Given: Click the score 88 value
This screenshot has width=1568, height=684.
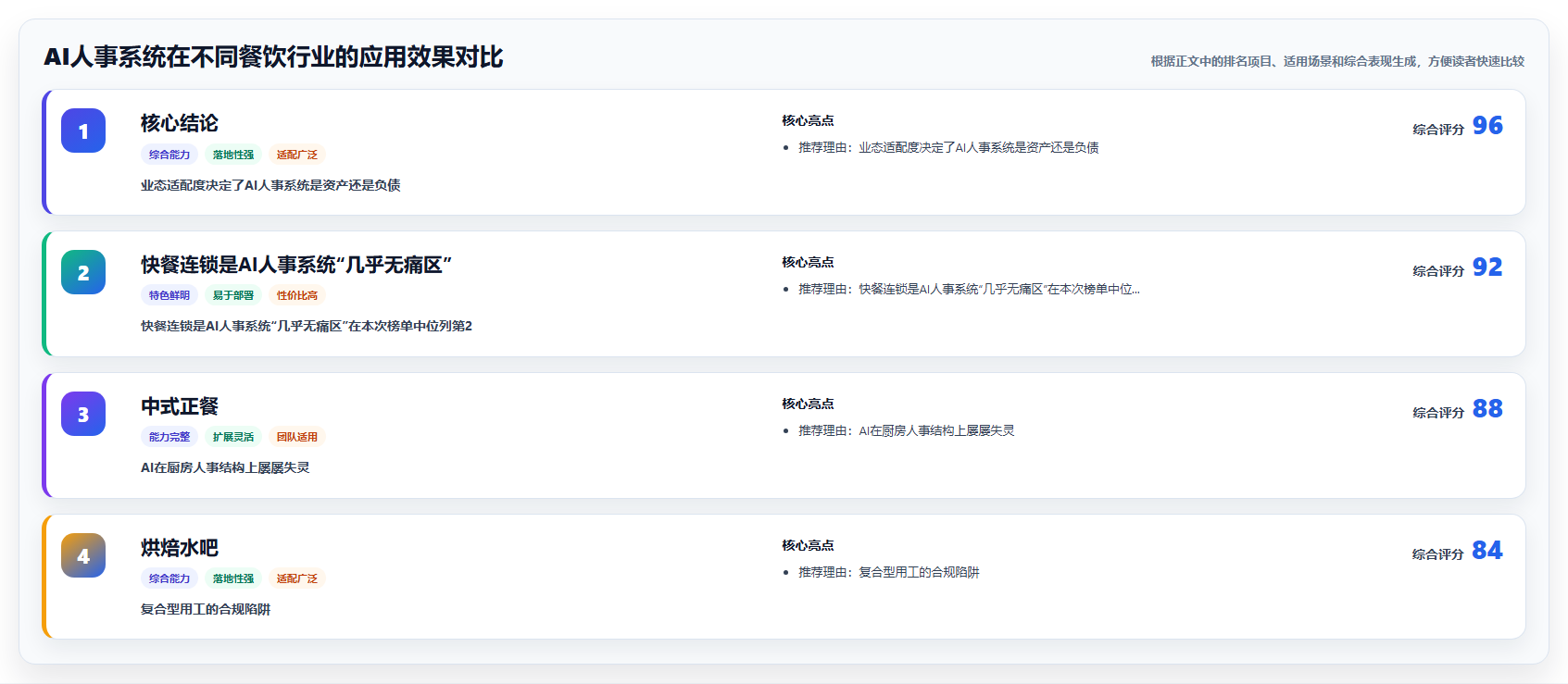Looking at the screenshot, I should (x=1487, y=409).
